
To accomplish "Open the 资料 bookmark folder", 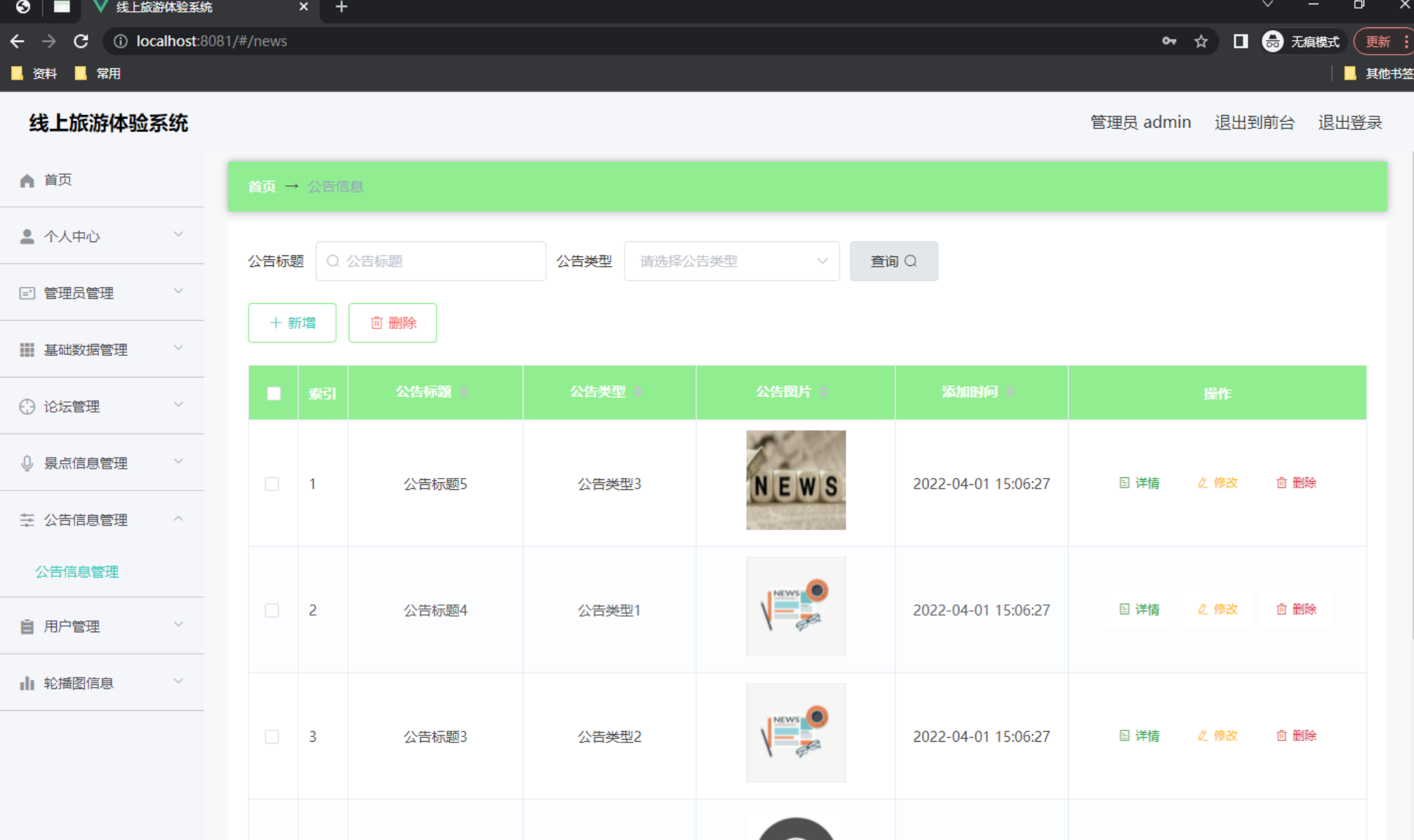I will click(34, 73).
